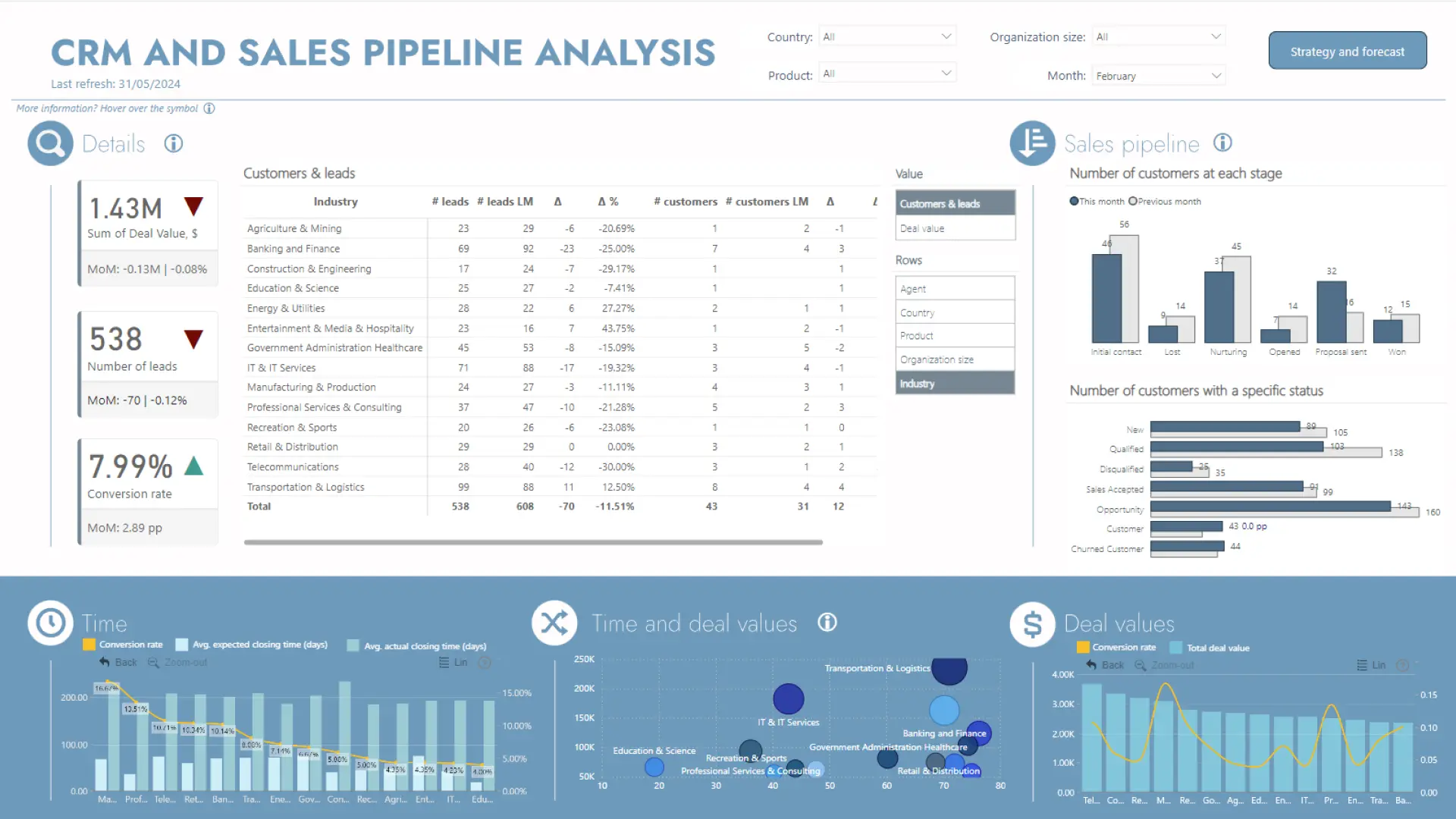This screenshot has height=819, width=1456.
Task: Click the Zoom-out magnifier in the Time chart
Action: point(153,662)
